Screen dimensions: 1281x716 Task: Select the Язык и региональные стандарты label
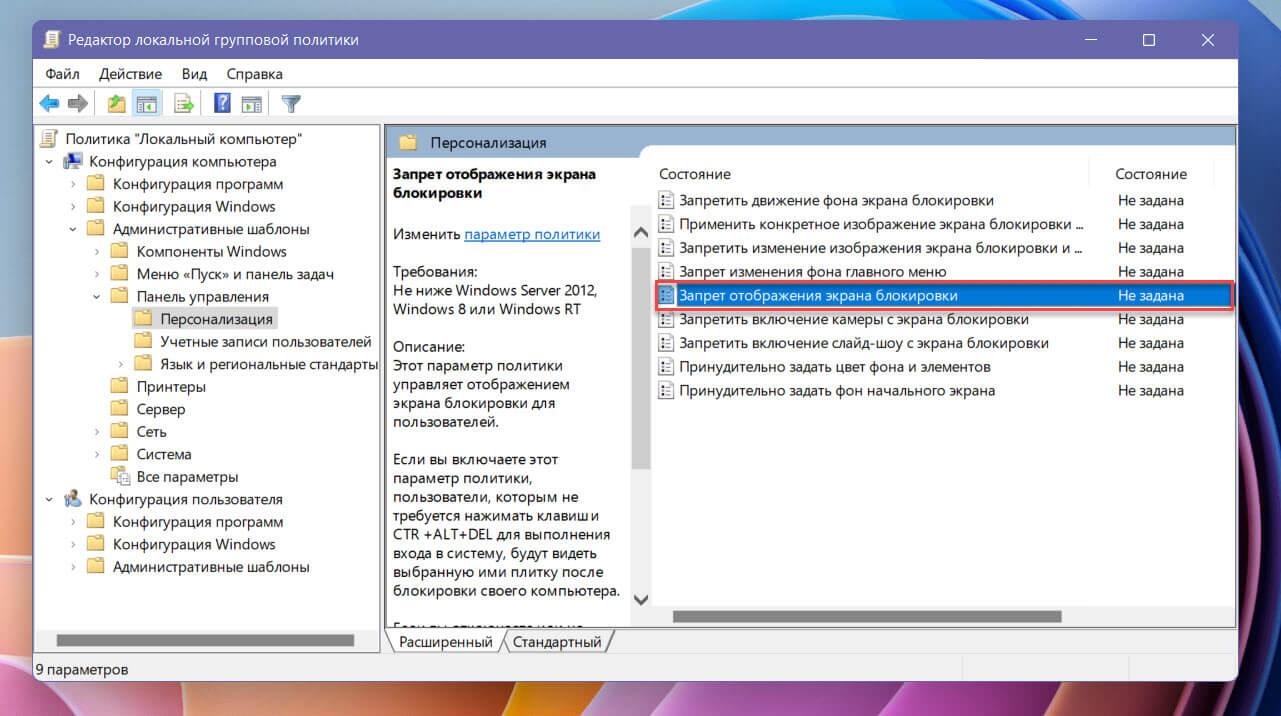269,364
